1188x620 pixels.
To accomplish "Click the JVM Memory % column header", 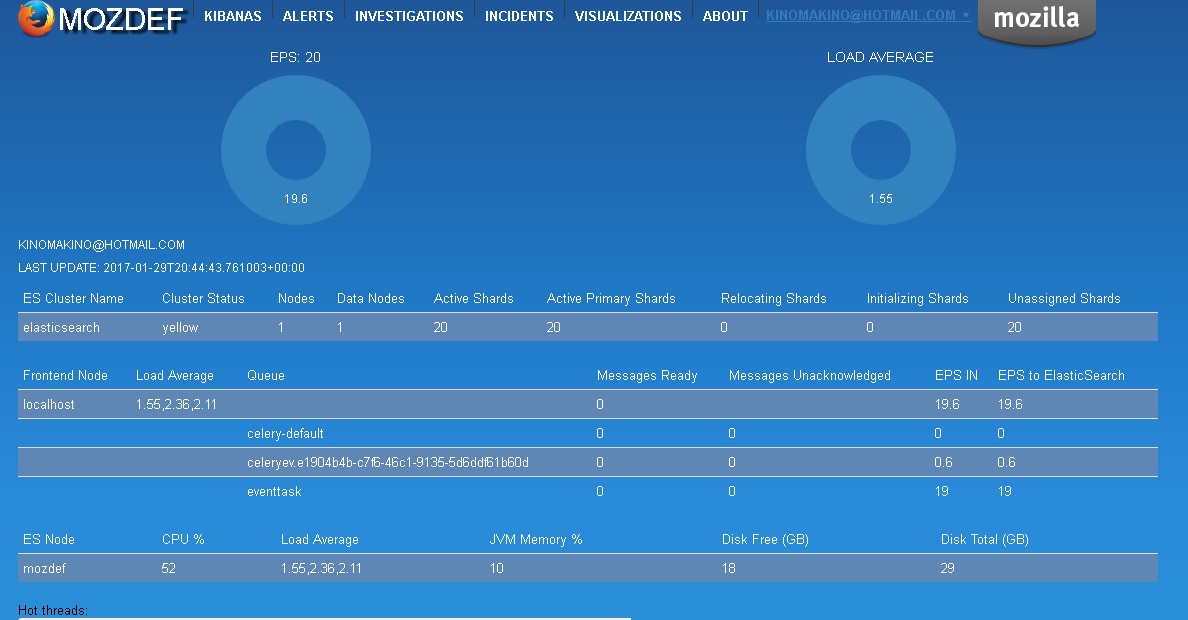I will pyautogui.click(x=535, y=539).
